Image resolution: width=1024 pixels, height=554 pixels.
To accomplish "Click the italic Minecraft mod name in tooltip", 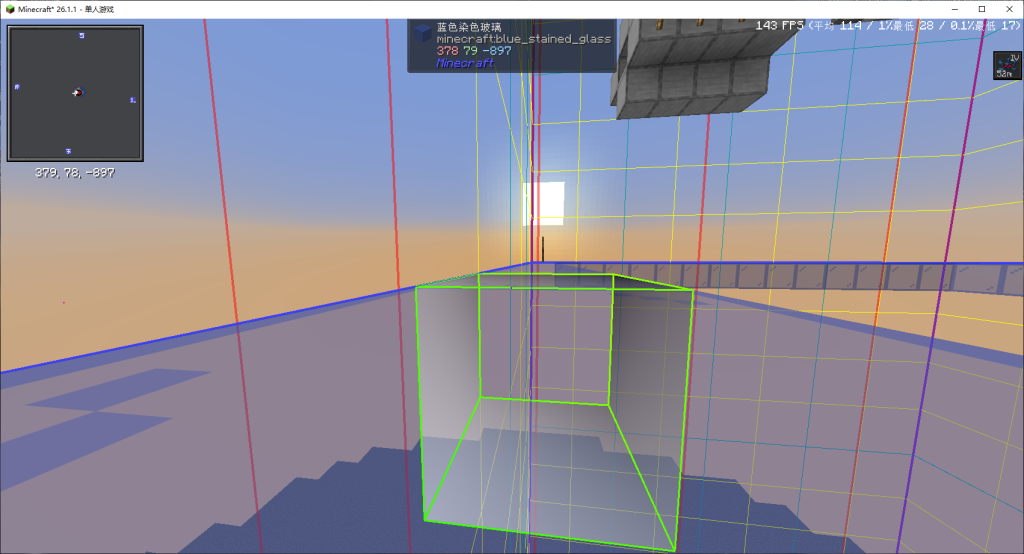I will (465, 63).
